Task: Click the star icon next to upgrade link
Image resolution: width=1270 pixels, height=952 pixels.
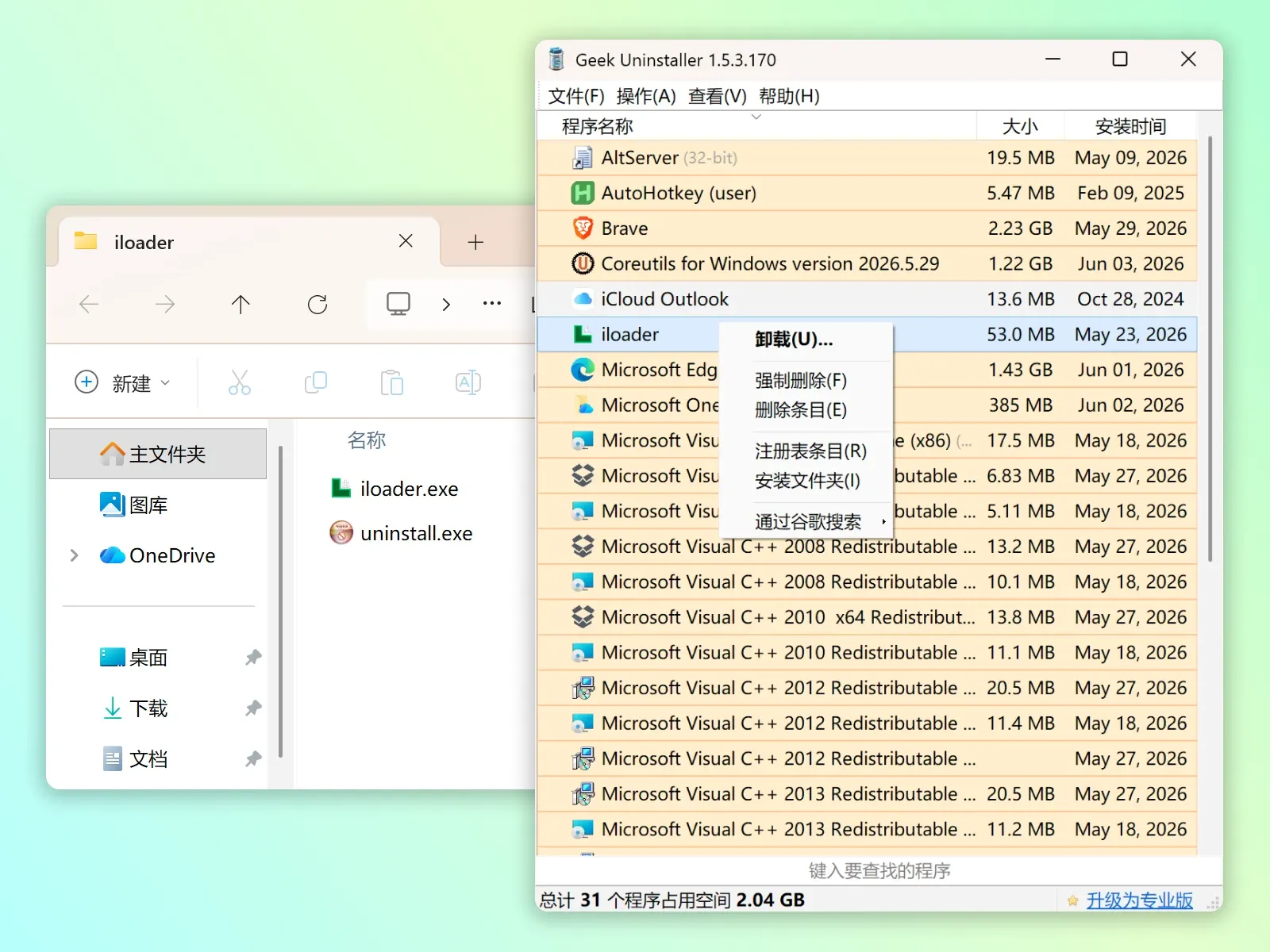Action: 1072,900
